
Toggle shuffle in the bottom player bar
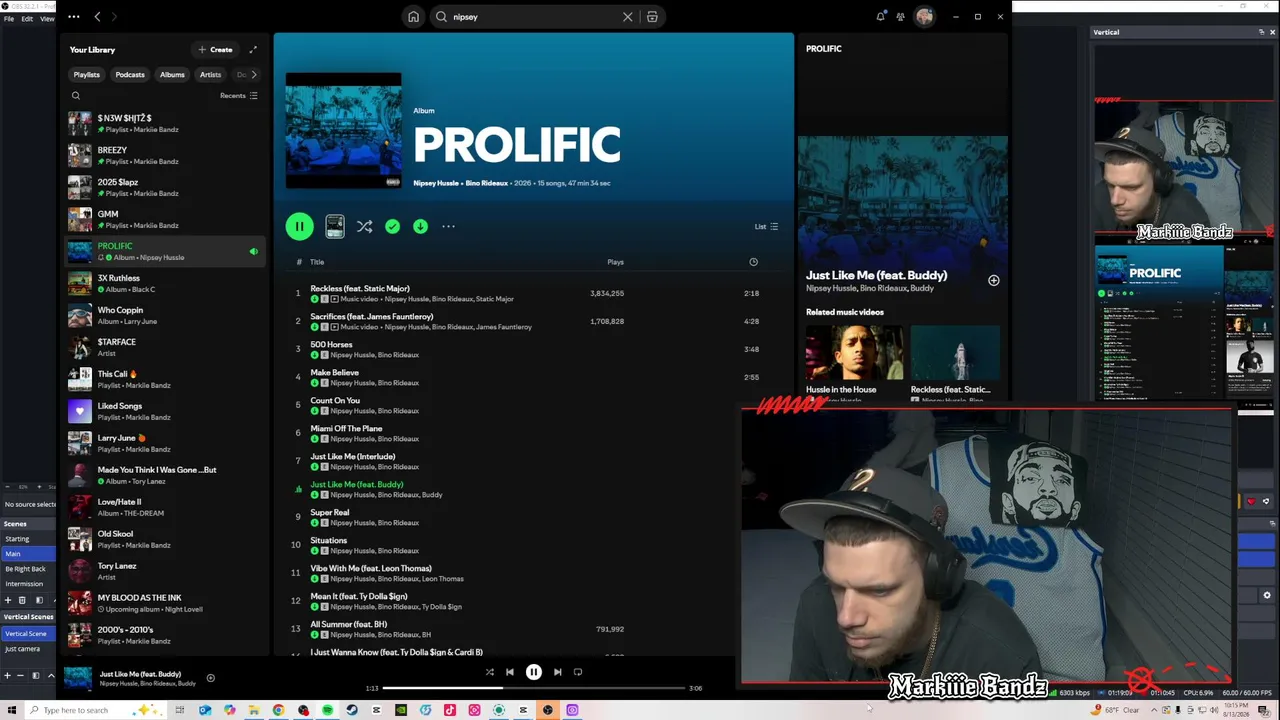pos(489,672)
